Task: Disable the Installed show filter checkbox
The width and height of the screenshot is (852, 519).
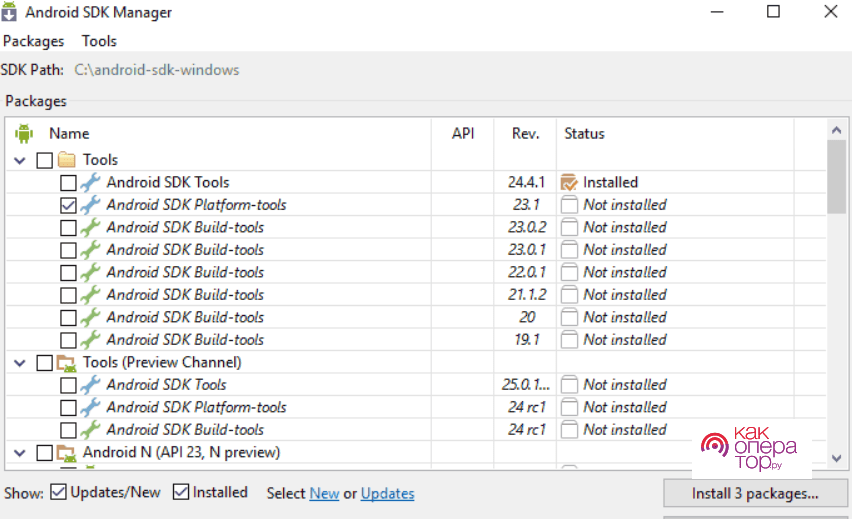Action: point(181,492)
